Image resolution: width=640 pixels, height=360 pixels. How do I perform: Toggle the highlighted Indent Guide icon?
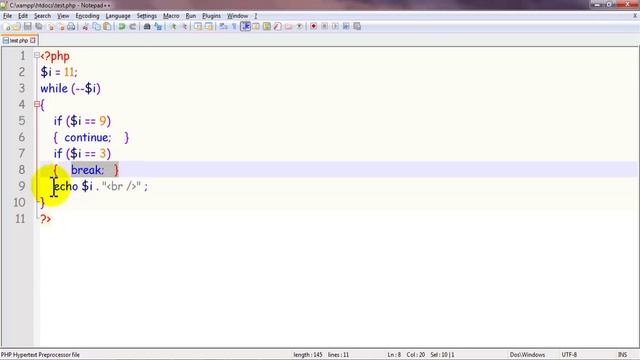(245, 27)
